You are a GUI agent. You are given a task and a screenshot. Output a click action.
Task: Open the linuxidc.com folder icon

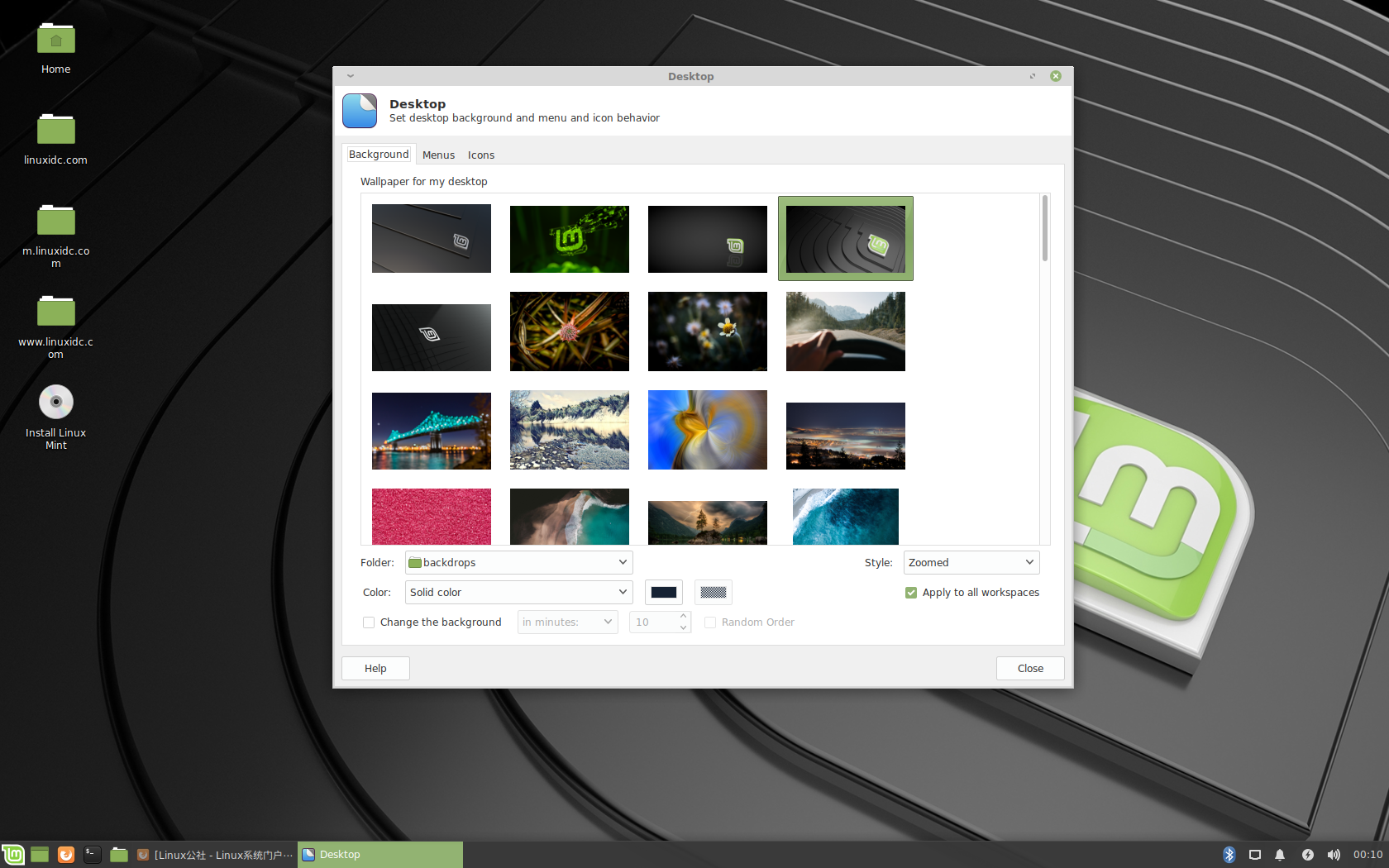click(x=55, y=129)
